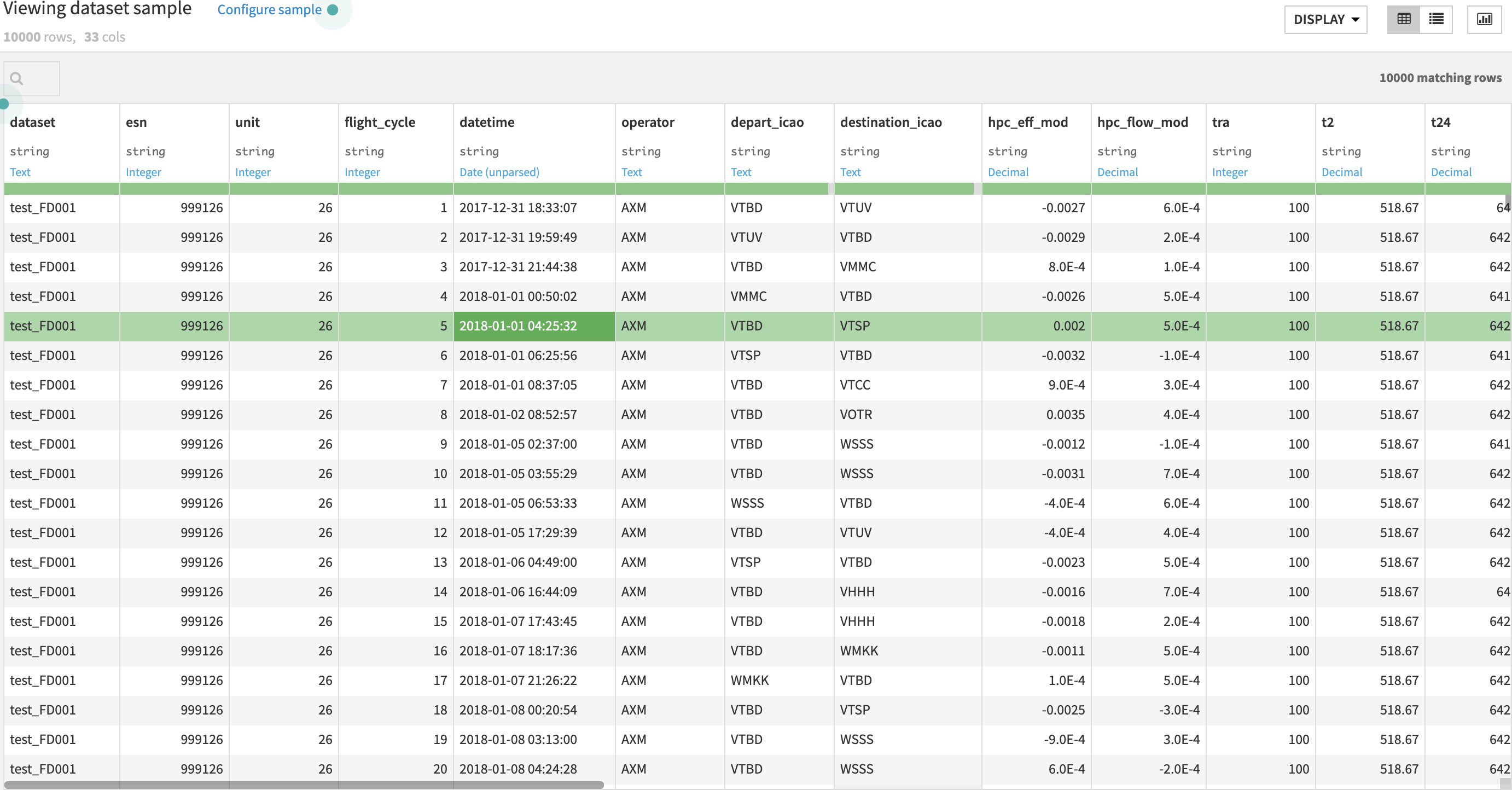Screen dimensions: 1512x790
Task: Open the datetime column header menu
Action: tap(487, 122)
